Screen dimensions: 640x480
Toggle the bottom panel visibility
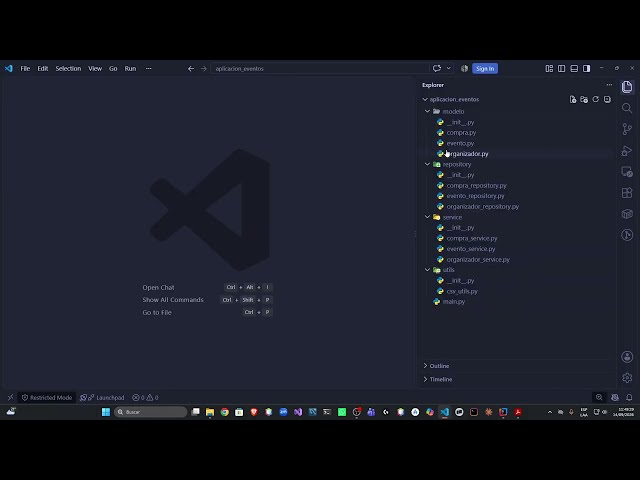pyautogui.click(x=574, y=69)
